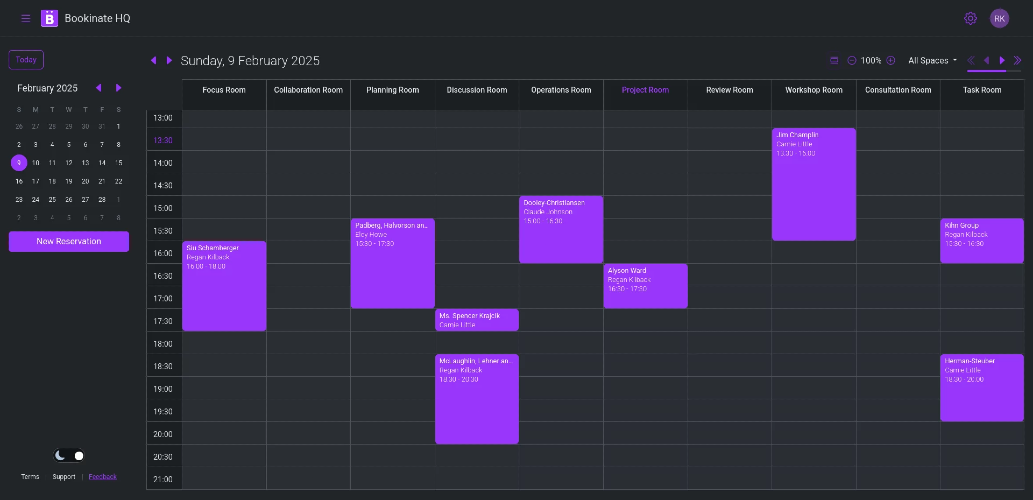Select the Project Room column header
The image size is (1033, 500).
pyautogui.click(x=645, y=90)
